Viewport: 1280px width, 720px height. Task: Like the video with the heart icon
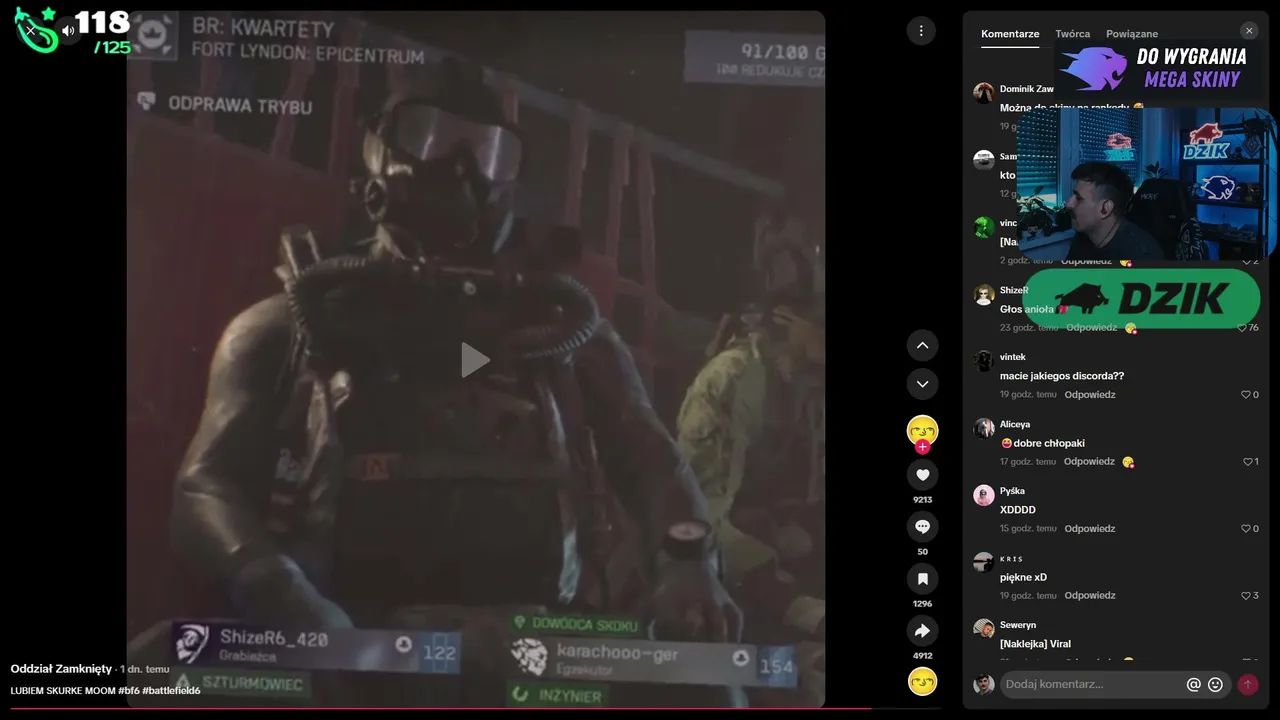(922, 475)
